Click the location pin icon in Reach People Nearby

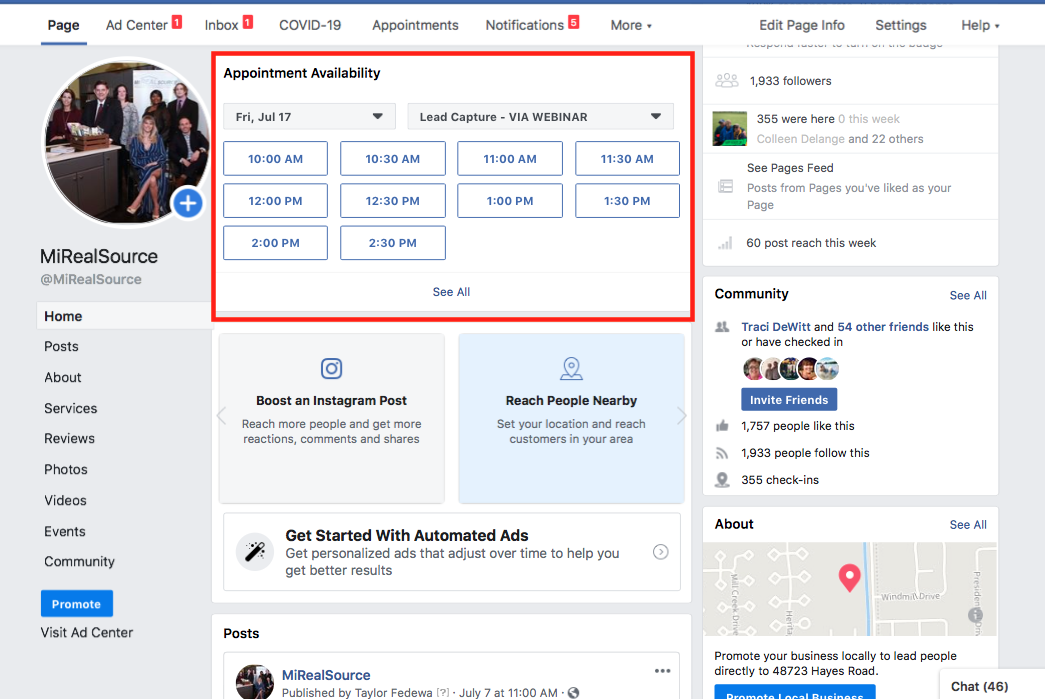tap(571, 368)
